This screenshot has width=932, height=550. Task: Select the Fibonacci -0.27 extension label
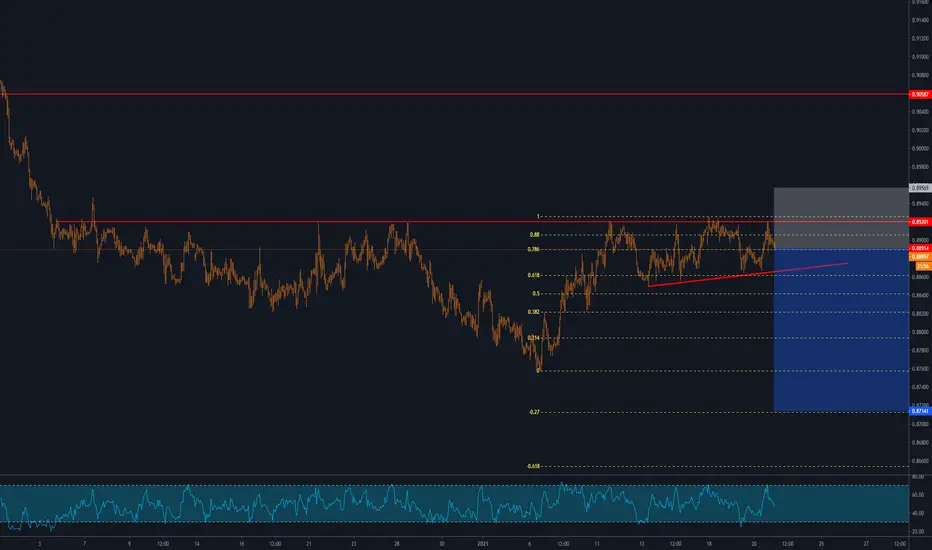534,412
